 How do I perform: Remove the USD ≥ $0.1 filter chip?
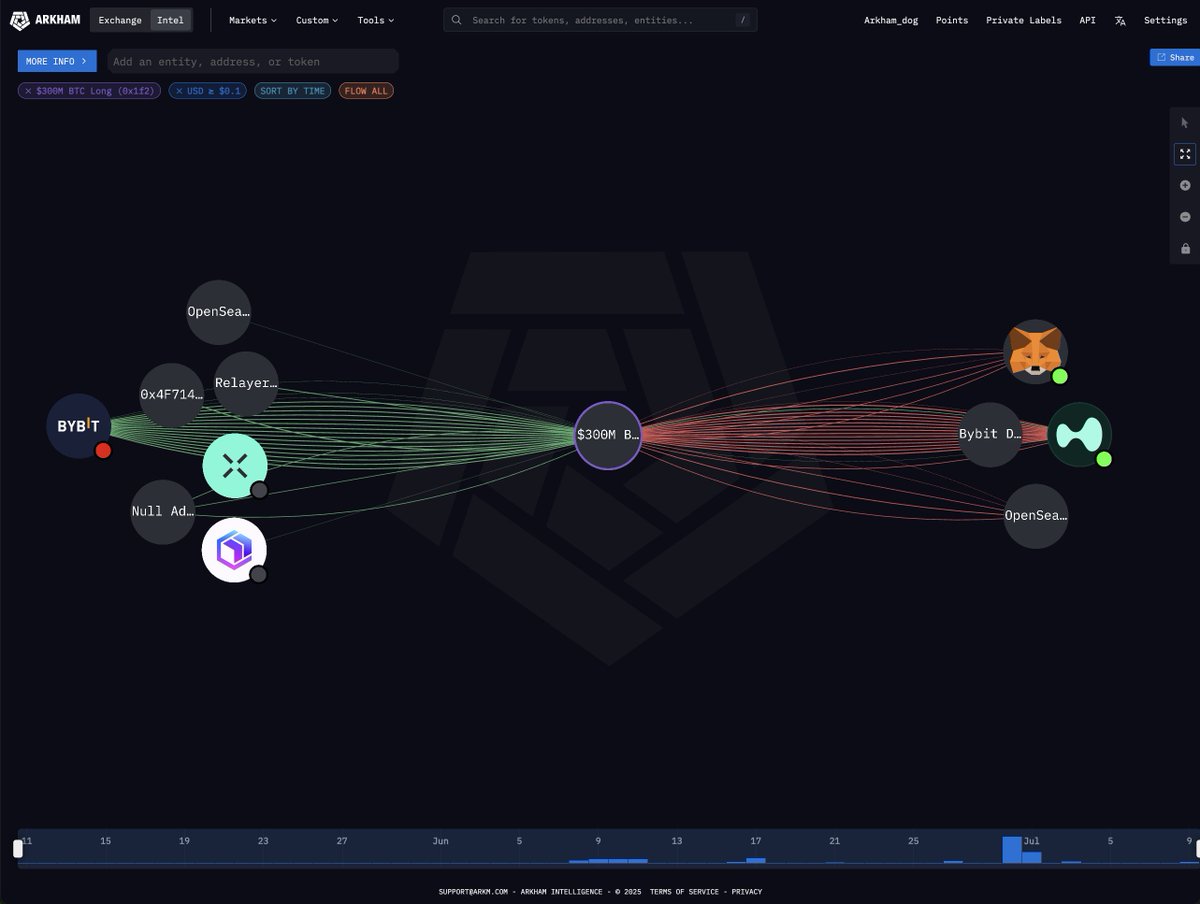(x=179, y=91)
